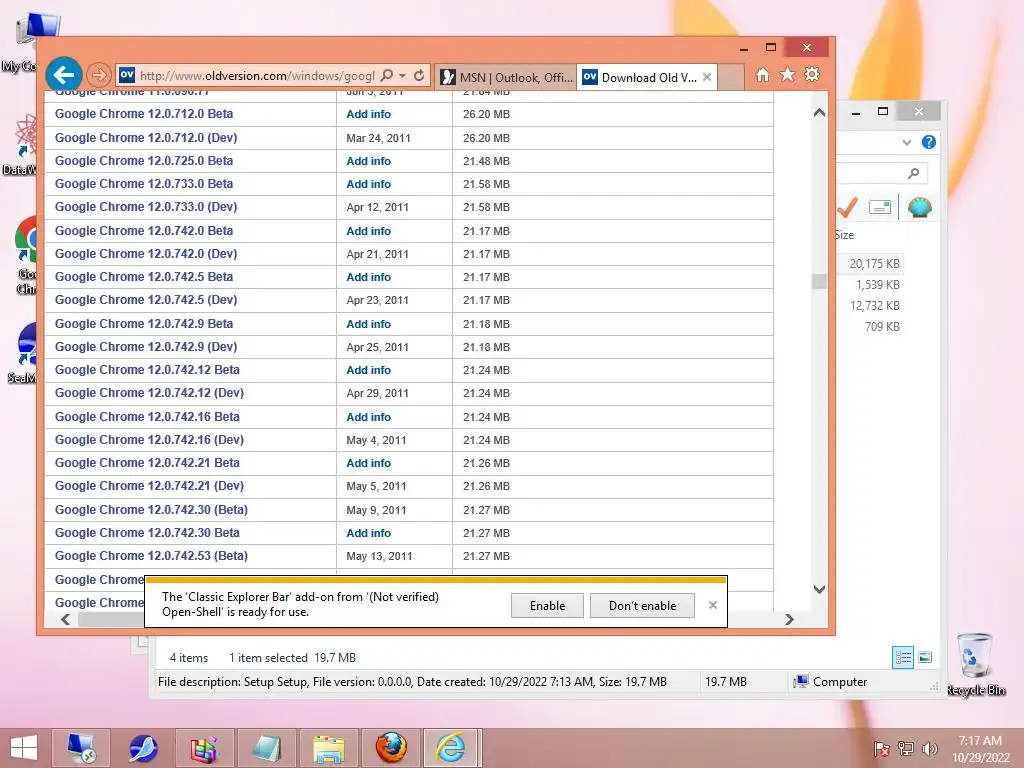The image size is (1024, 768).
Task: Select Internet Explorer taskbar icon
Action: coord(452,748)
